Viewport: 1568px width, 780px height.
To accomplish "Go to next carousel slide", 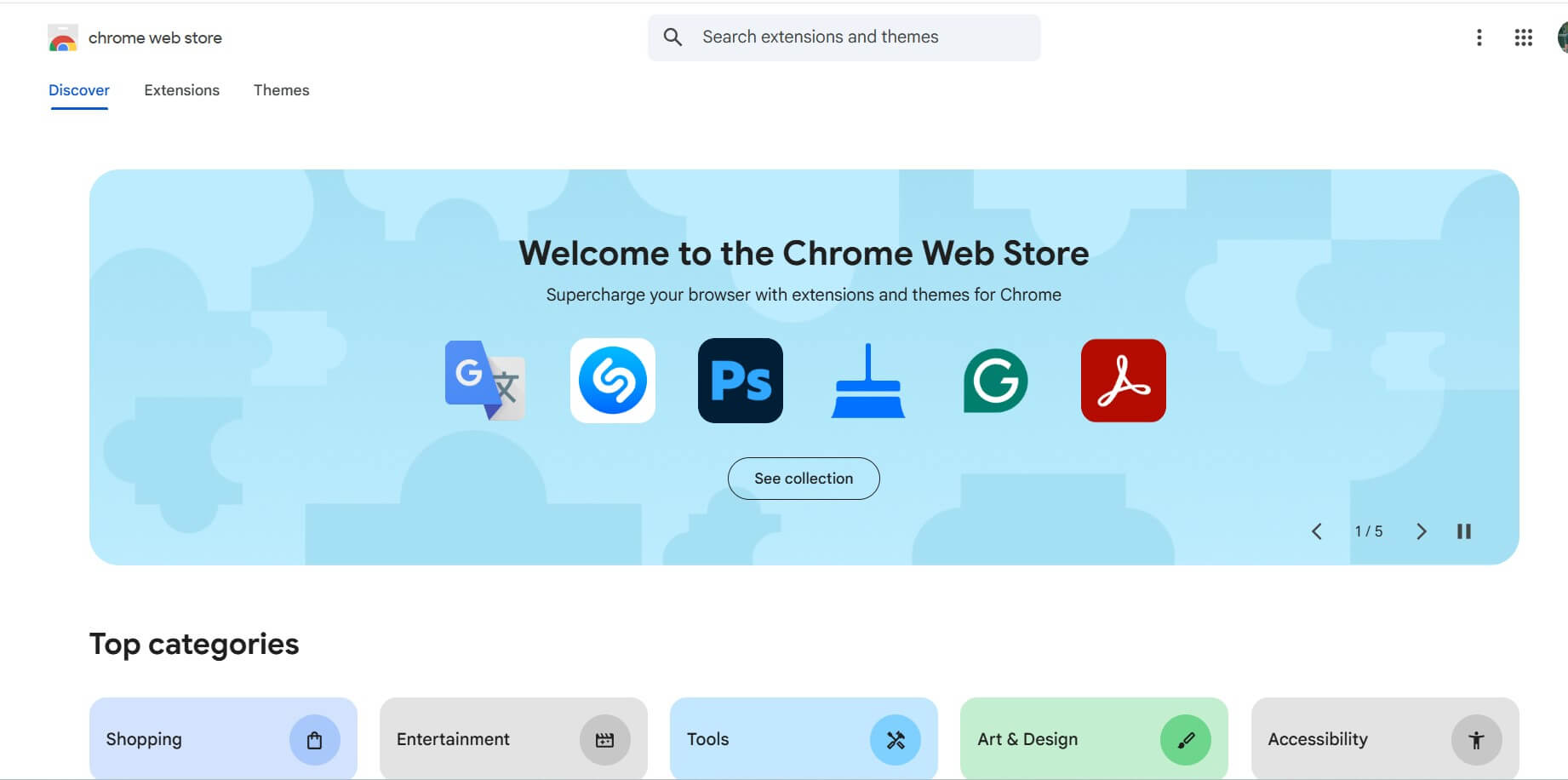I will pos(1421,531).
